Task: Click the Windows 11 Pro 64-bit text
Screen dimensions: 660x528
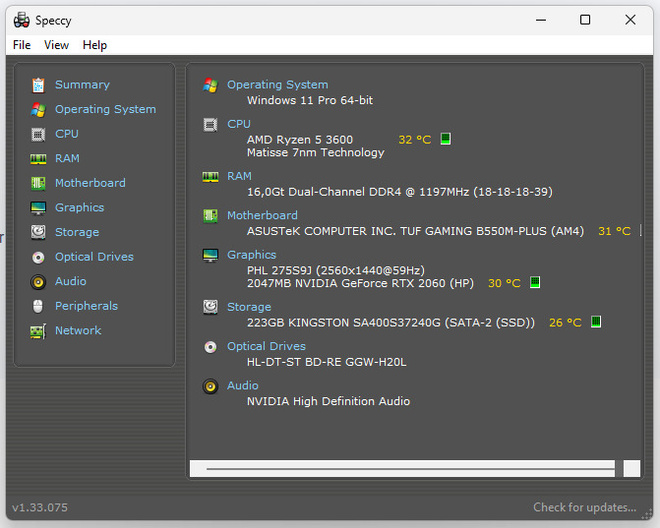Action: [310, 100]
